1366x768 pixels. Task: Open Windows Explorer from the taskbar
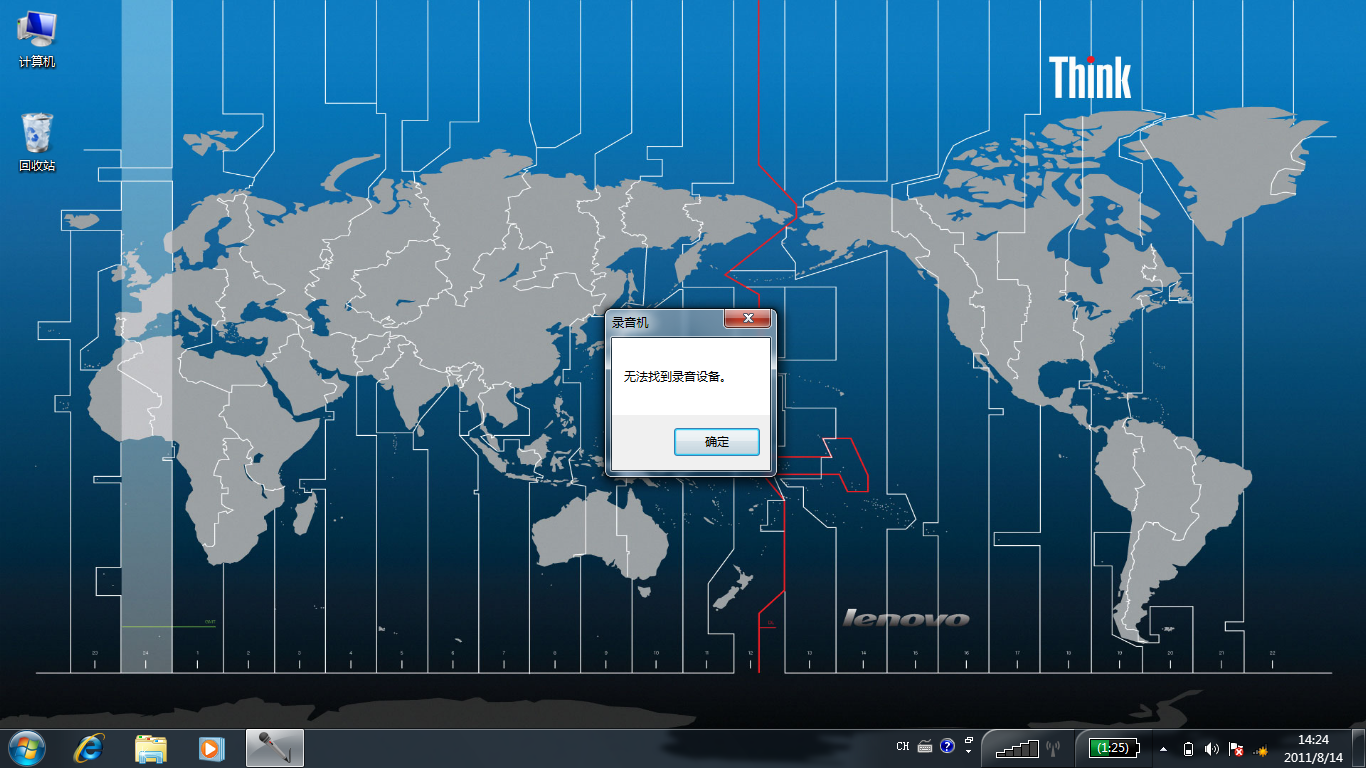coord(150,748)
